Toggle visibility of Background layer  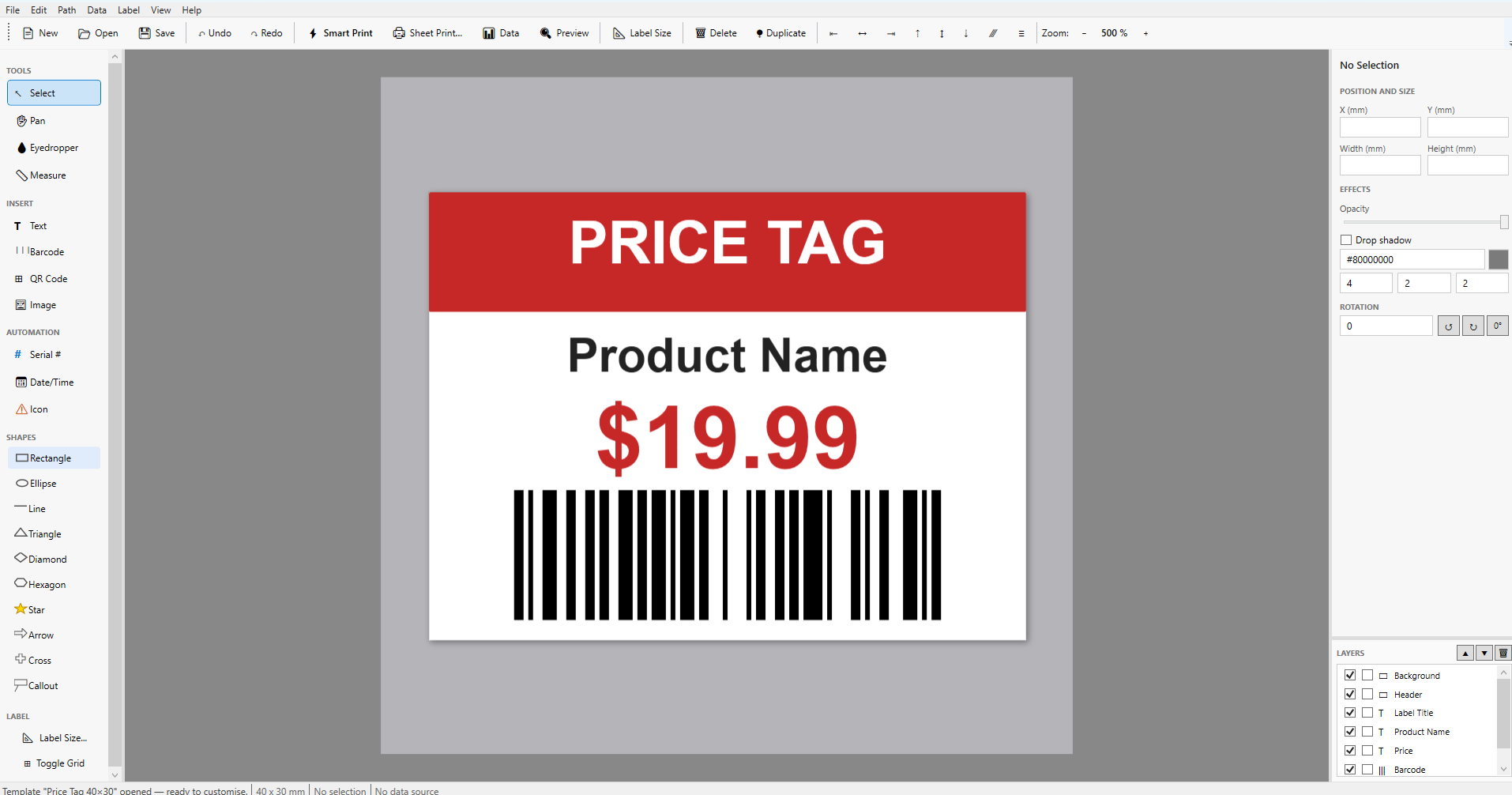1350,675
